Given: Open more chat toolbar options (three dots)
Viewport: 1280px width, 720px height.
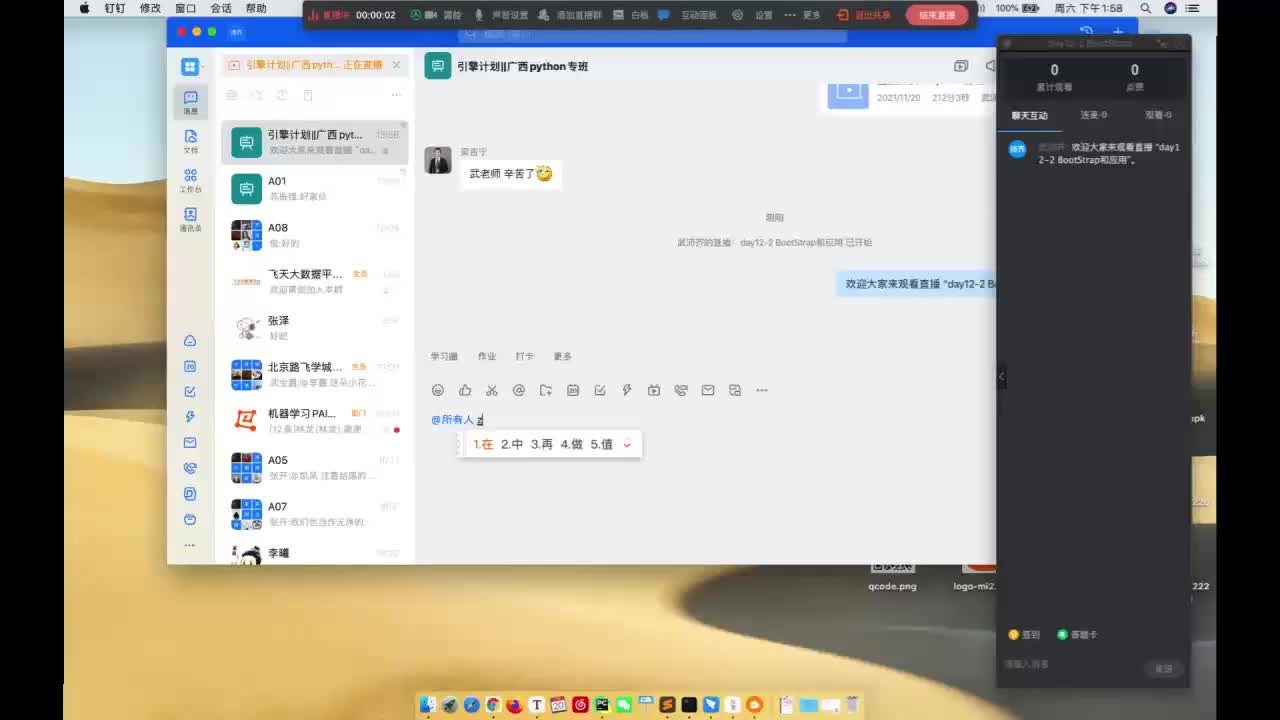Looking at the screenshot, I should pos(762,390).
